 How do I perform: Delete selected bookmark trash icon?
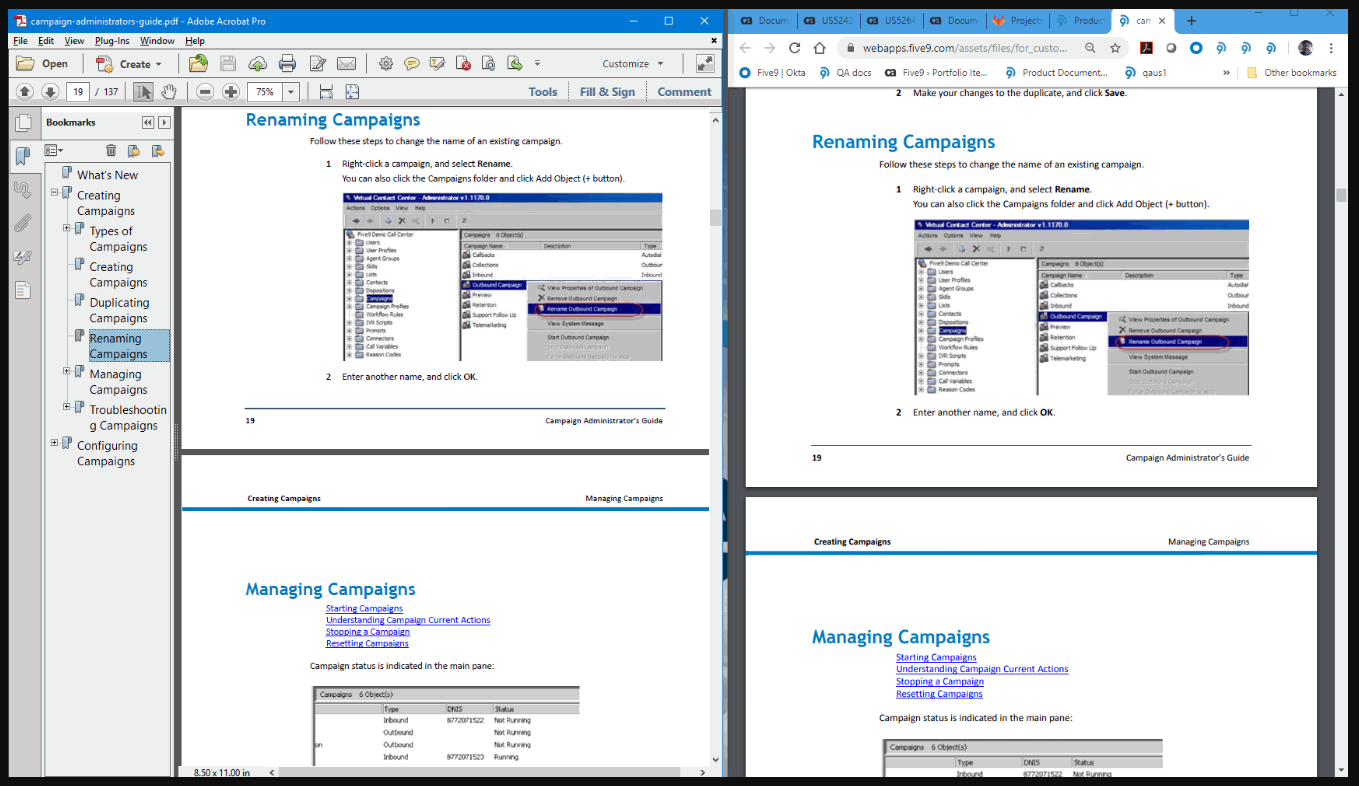click(111, 151)
